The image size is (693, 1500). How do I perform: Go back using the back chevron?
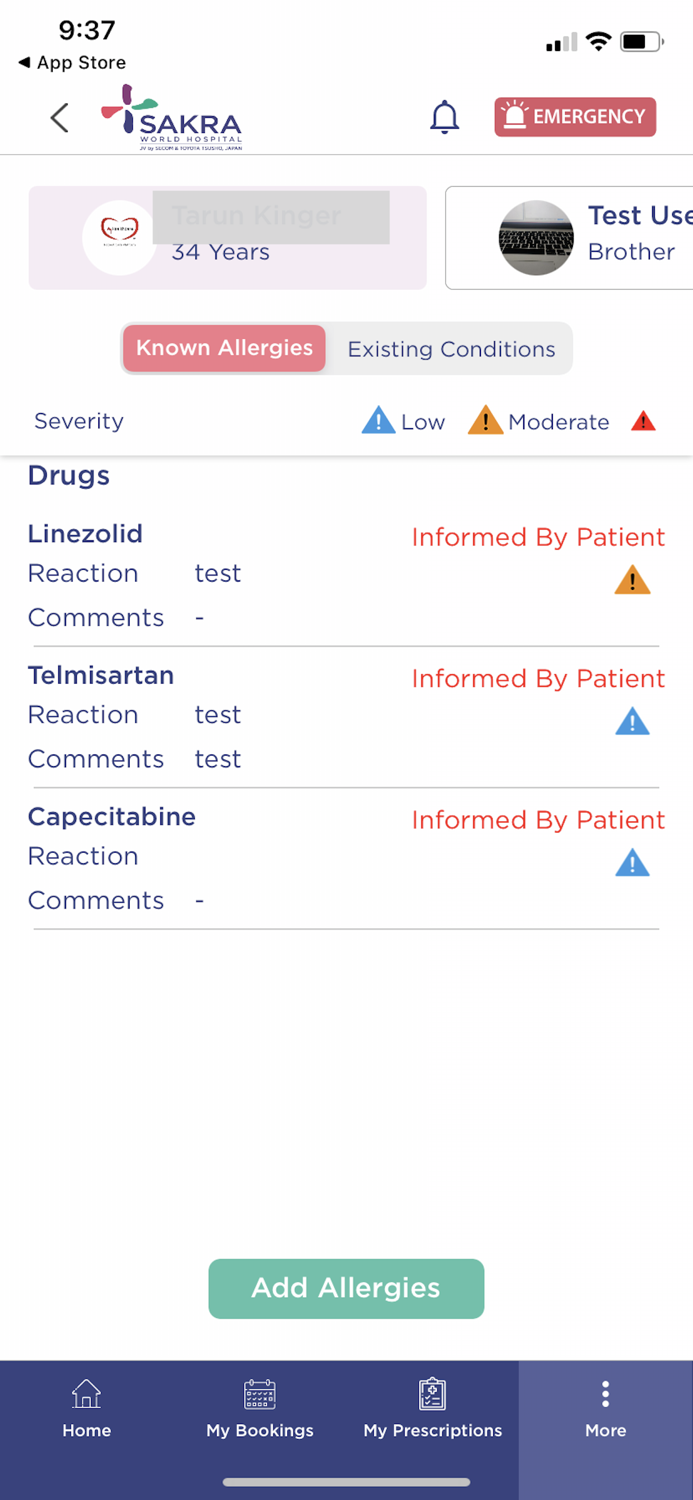click(x=59, y=117)
